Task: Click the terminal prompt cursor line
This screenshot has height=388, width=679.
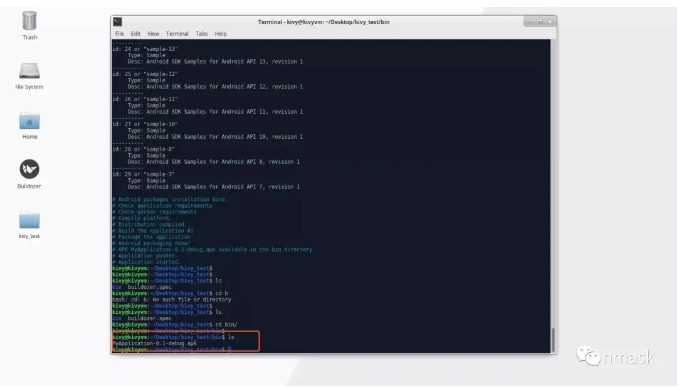Action: [x=172, y=349]
